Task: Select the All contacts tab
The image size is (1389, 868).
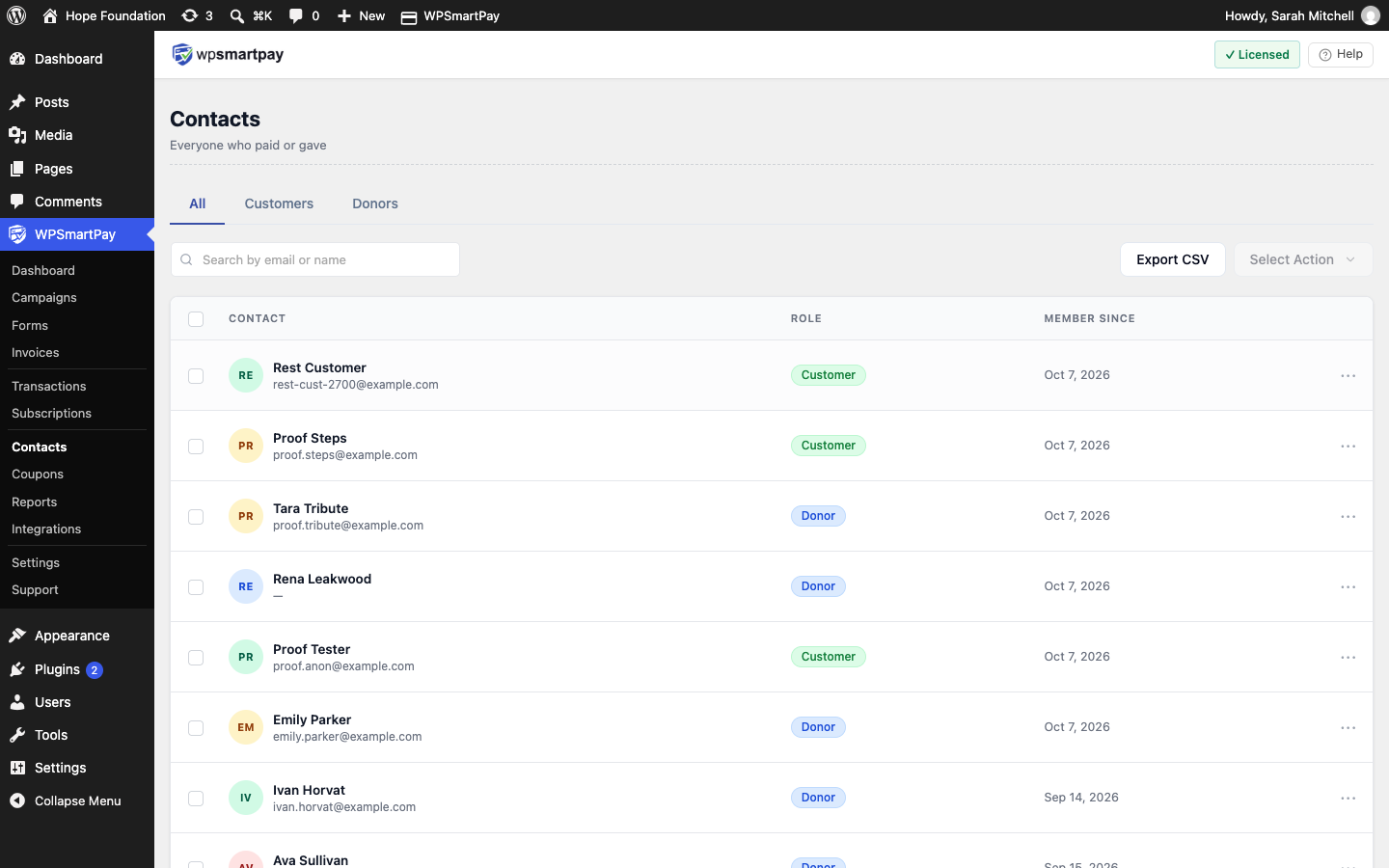Action: tap(198, 203)
